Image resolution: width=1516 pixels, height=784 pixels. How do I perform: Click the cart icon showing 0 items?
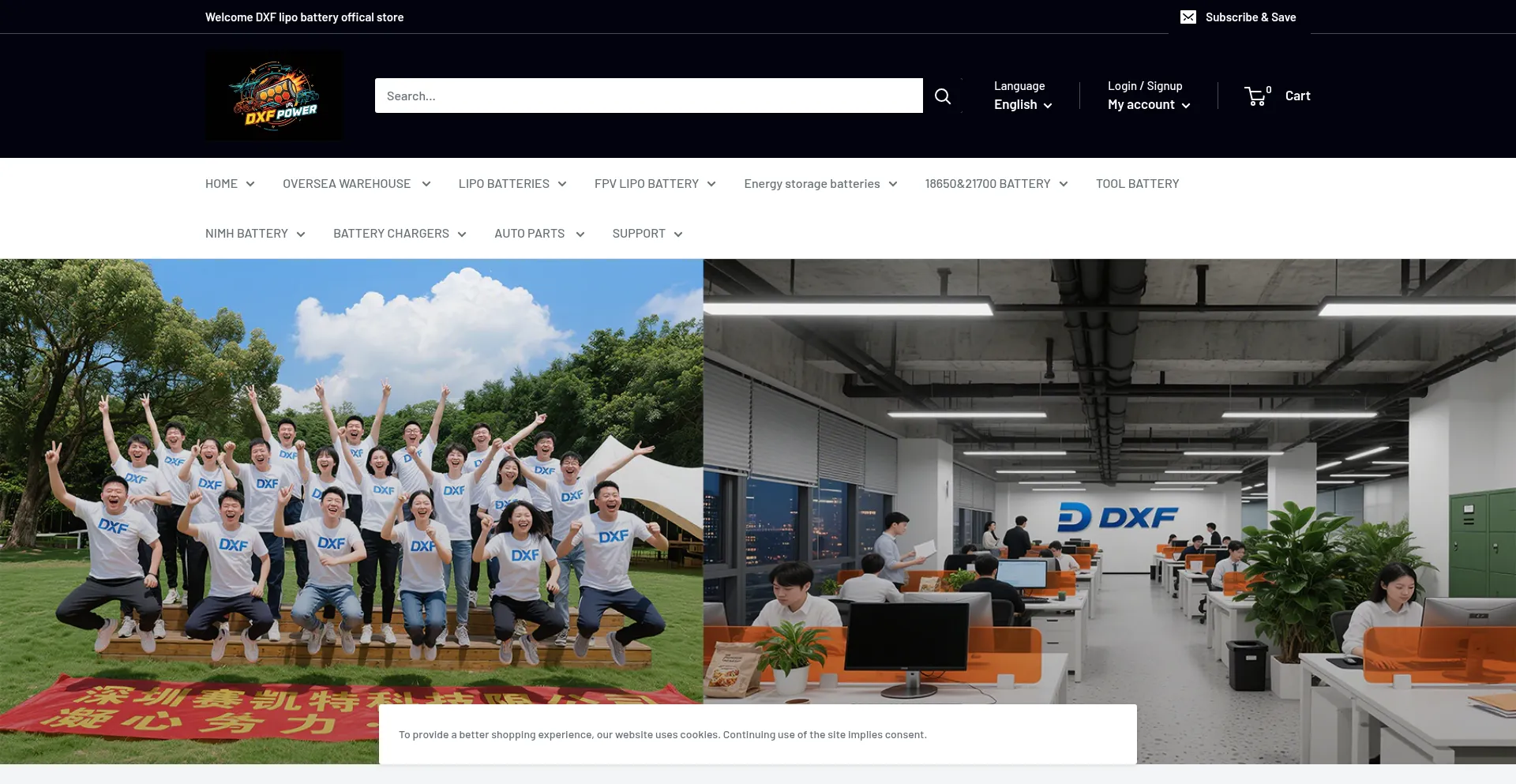pyautogui.click(x=1256, y=96)
